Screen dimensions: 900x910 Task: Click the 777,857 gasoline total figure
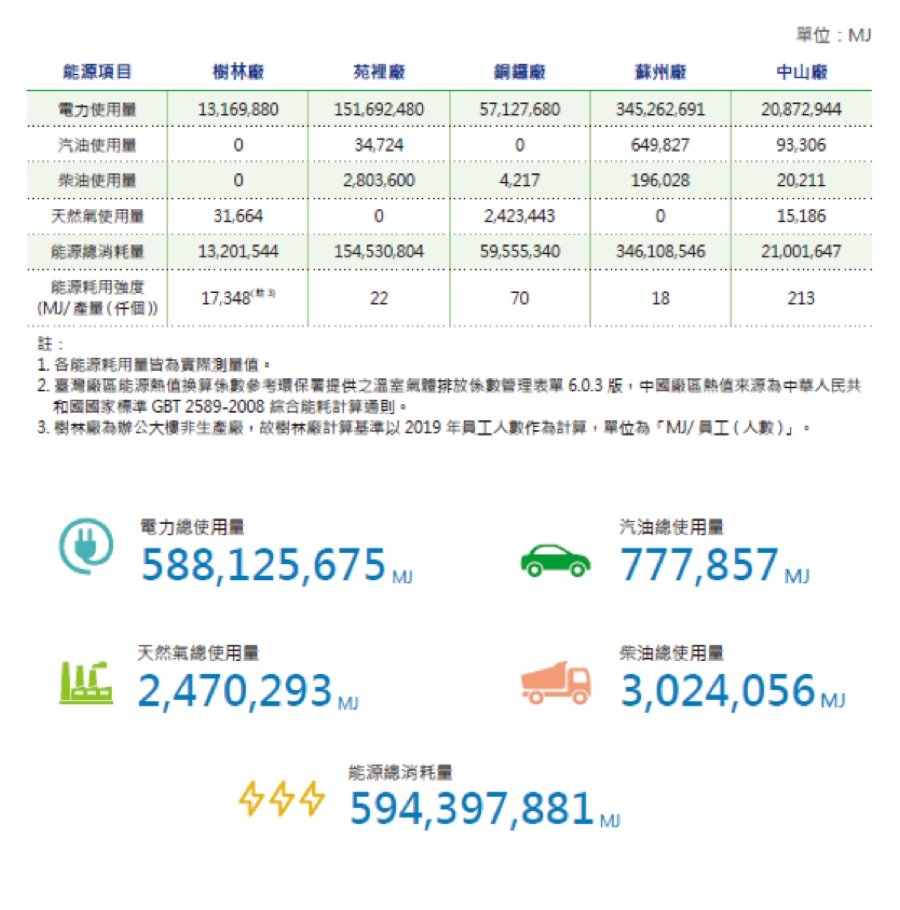699,566
